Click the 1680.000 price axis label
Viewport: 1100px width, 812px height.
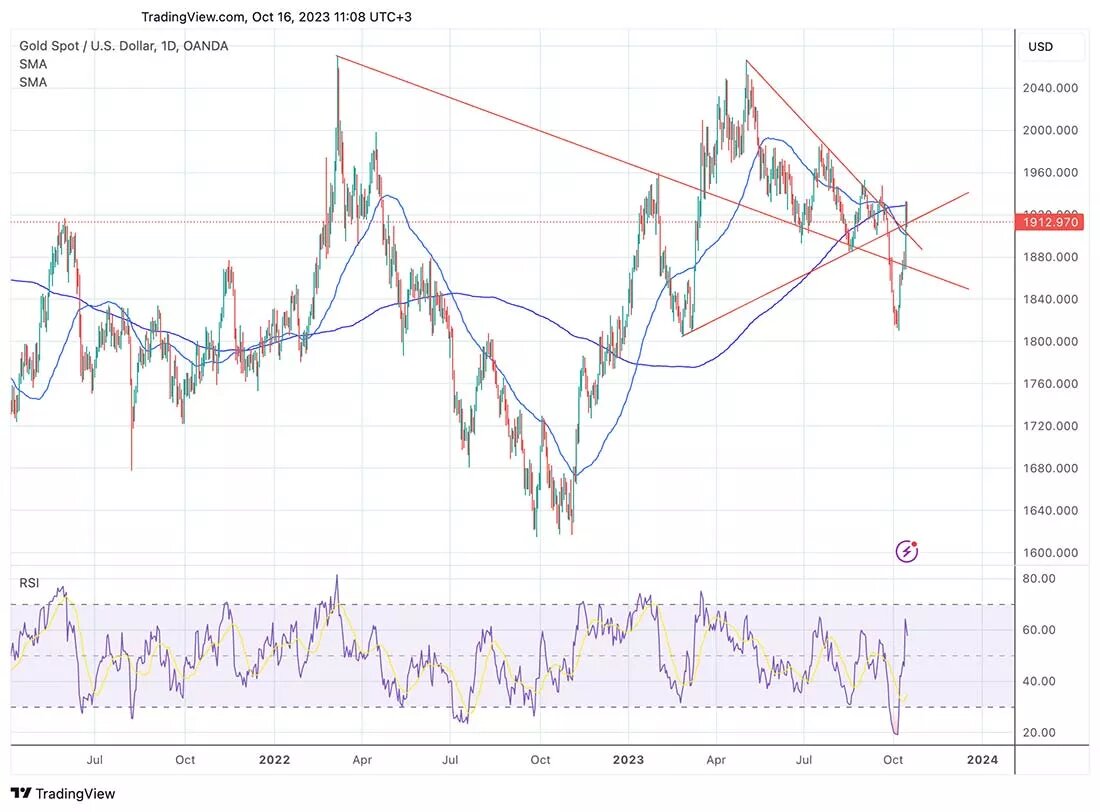[x=1050, y=468]
